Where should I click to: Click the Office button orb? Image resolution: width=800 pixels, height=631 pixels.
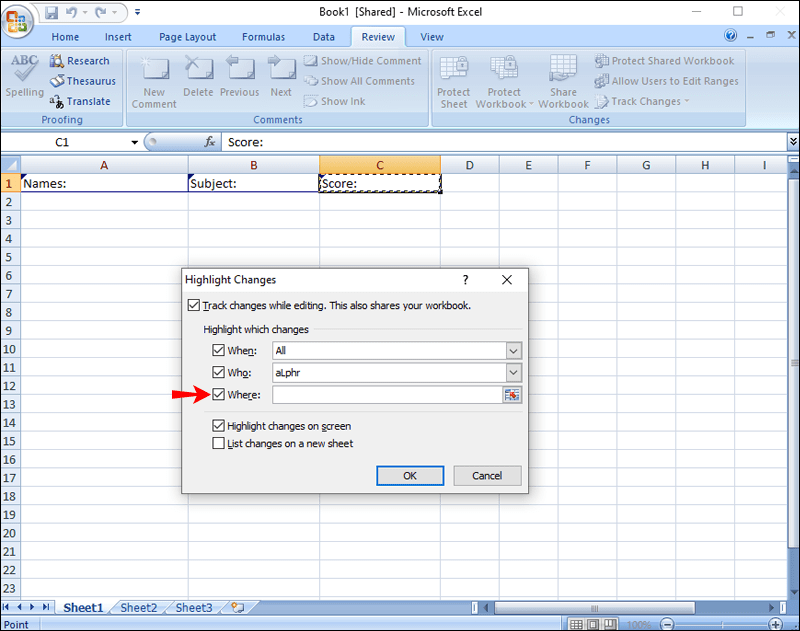(17, 21)
